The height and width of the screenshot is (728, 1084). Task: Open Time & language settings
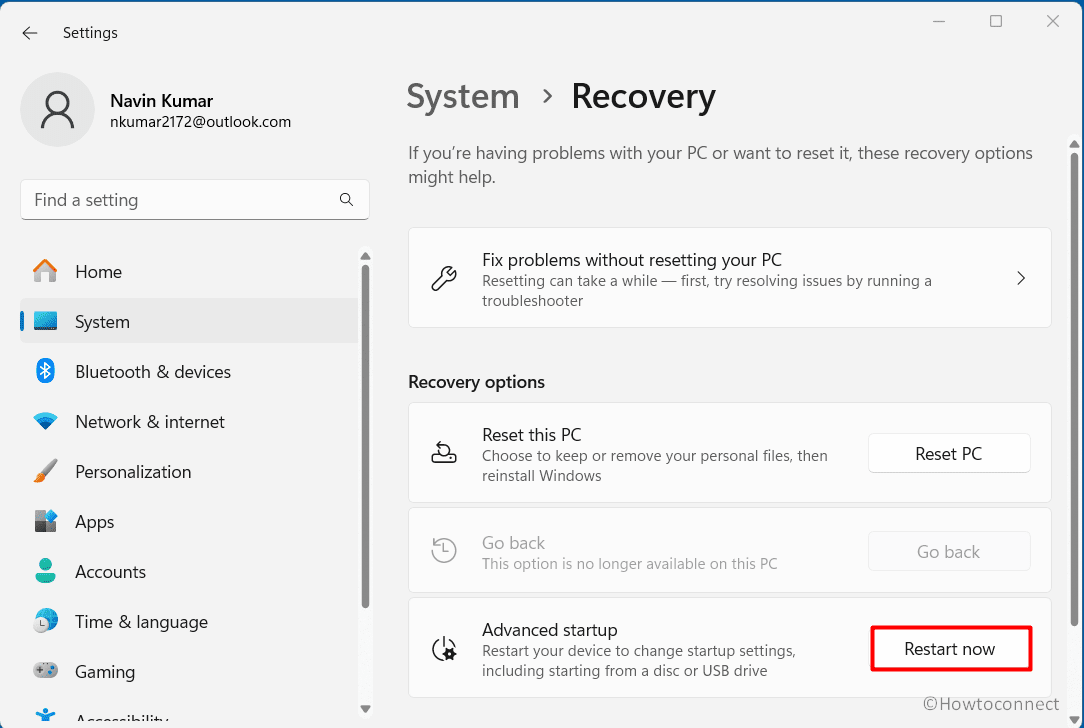[x=189, y=622]
